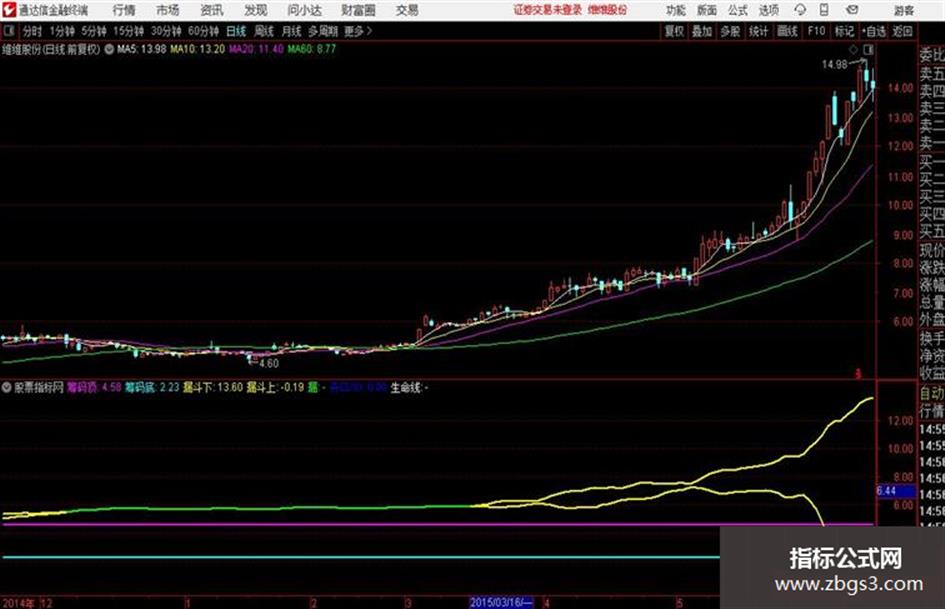945x609 pixels.
Task: Open the 公式 menu
Action: [738, 10]
